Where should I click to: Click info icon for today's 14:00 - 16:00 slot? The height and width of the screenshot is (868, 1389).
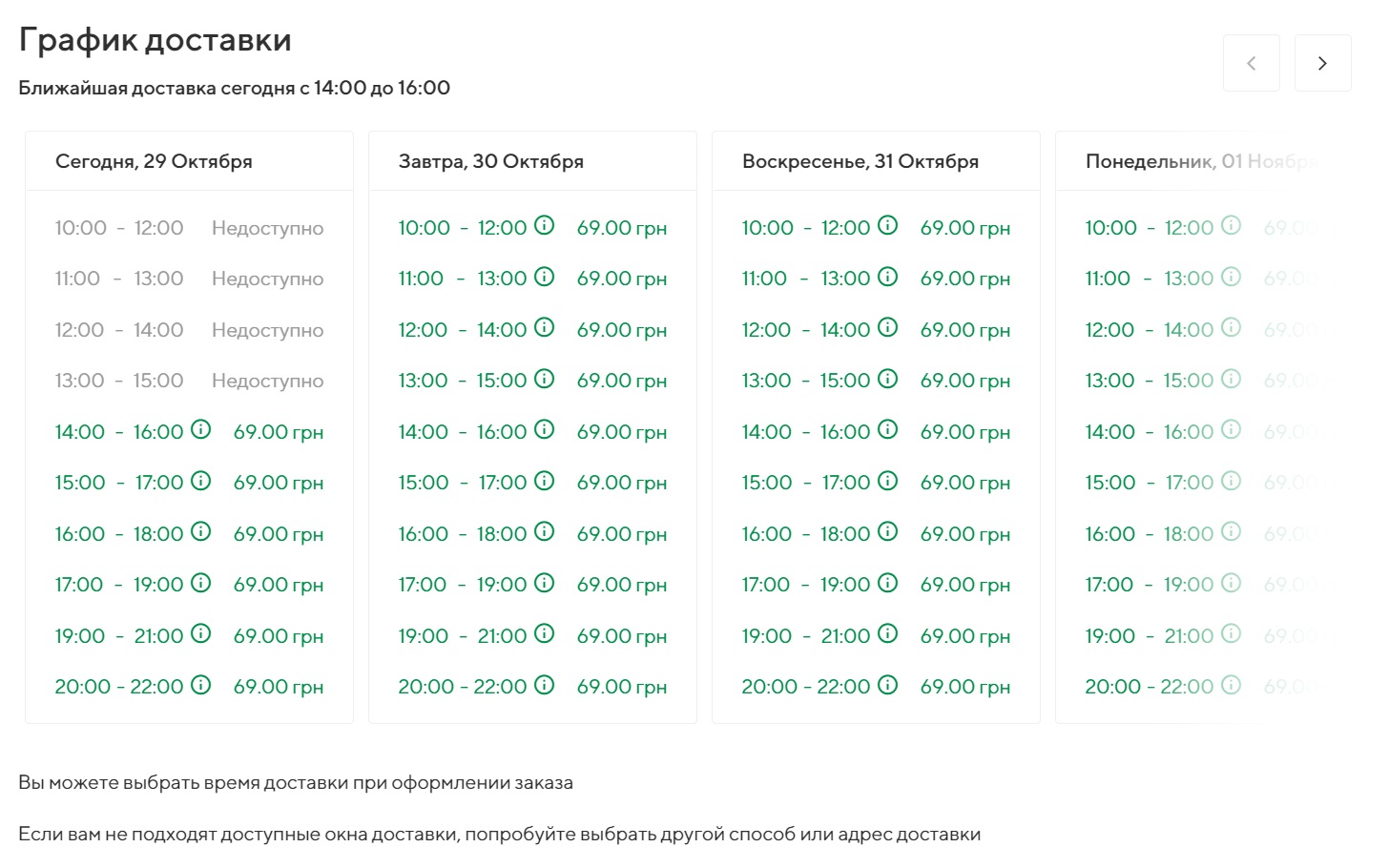point(200,429)
